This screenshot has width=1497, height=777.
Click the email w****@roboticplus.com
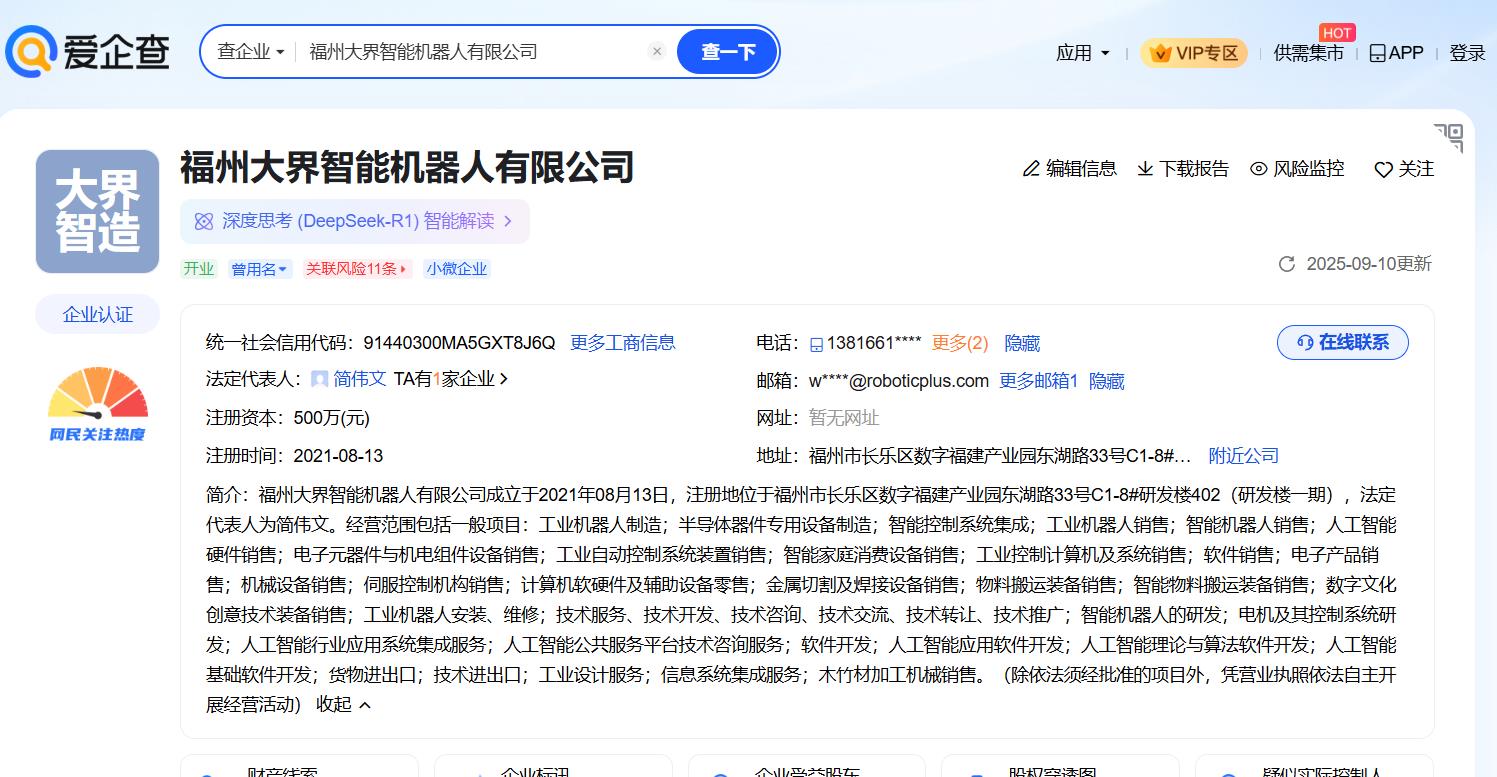click(x=899, y=381)
